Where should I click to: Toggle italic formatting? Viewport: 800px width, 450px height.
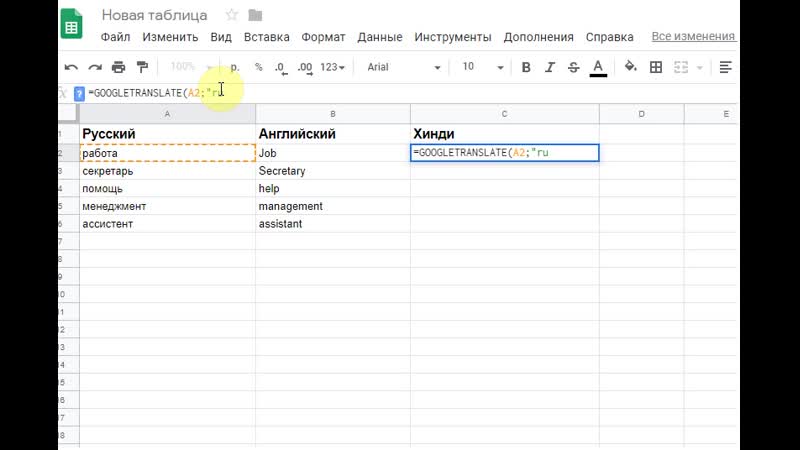click(549, 67)
